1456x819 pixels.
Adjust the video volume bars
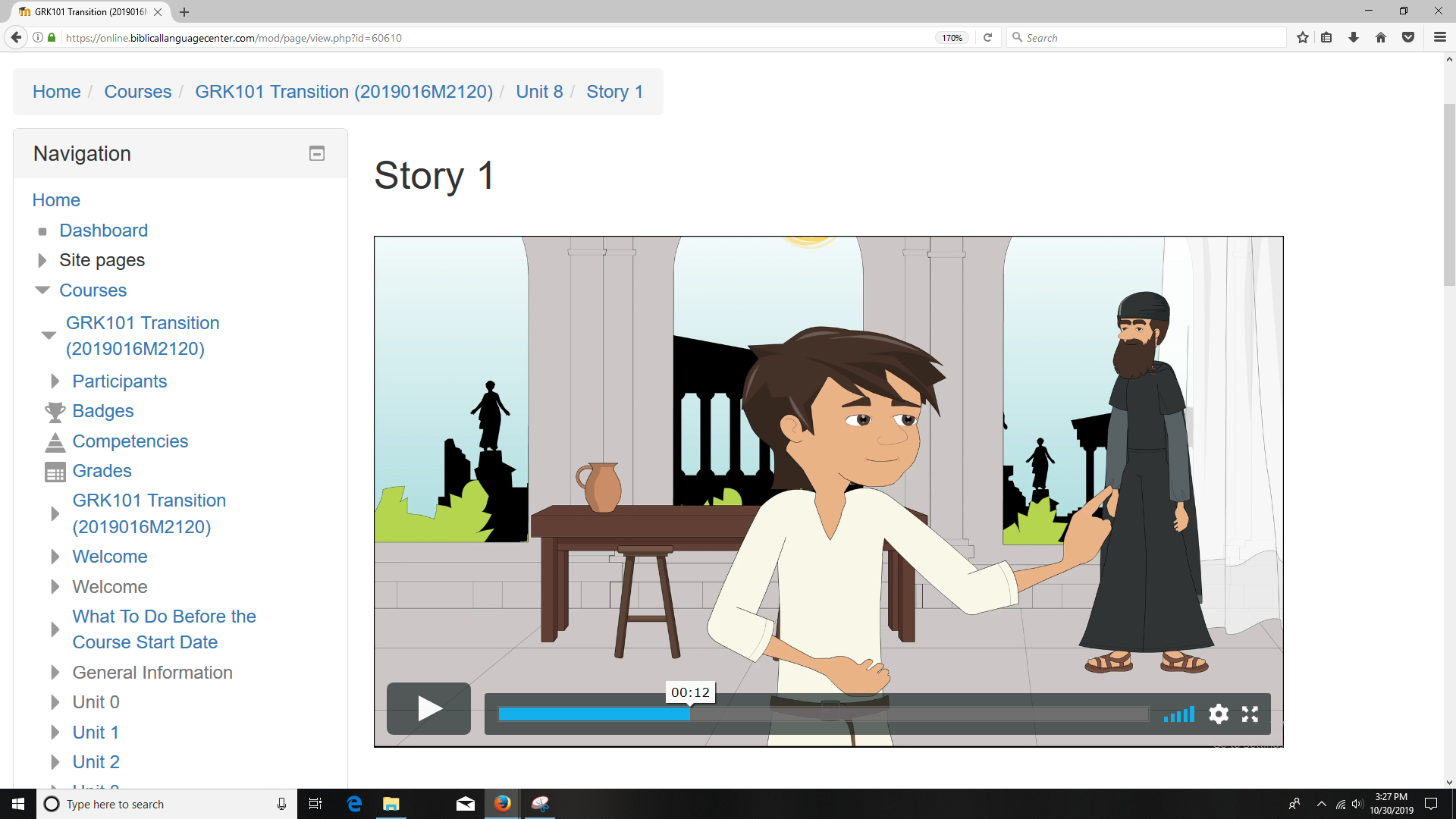coord(1179,714)
